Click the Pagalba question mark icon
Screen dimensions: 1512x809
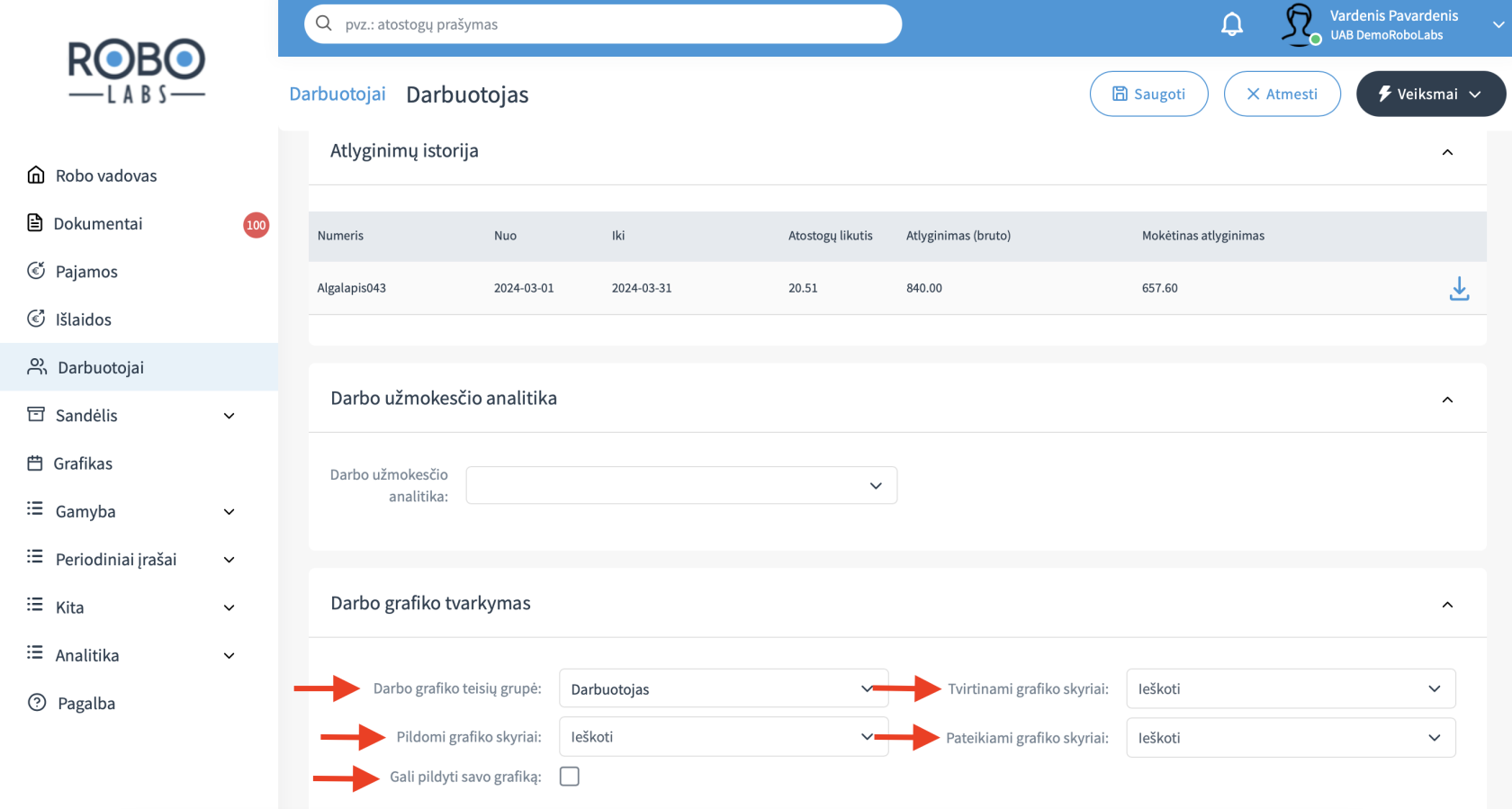(37, 702)
